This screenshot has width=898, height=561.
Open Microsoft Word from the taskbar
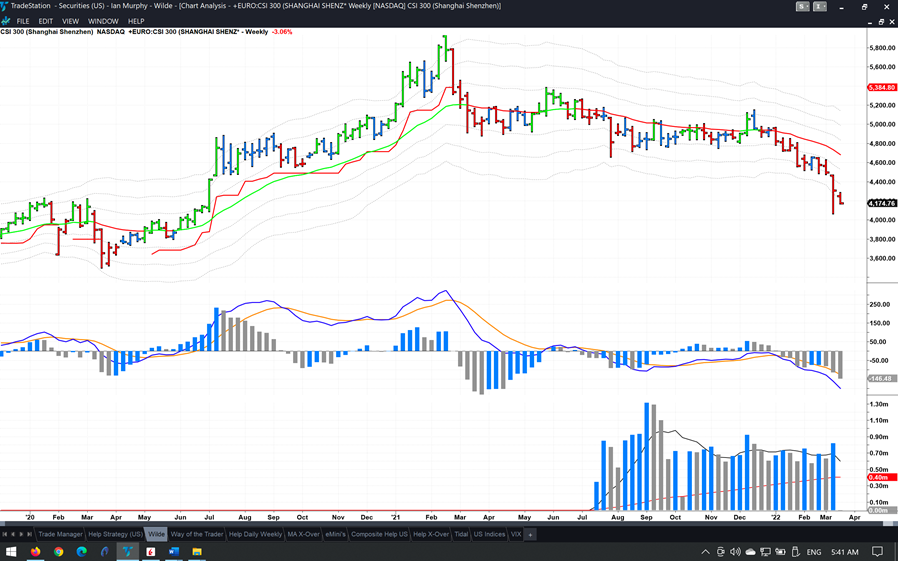[x=175, y=551]
